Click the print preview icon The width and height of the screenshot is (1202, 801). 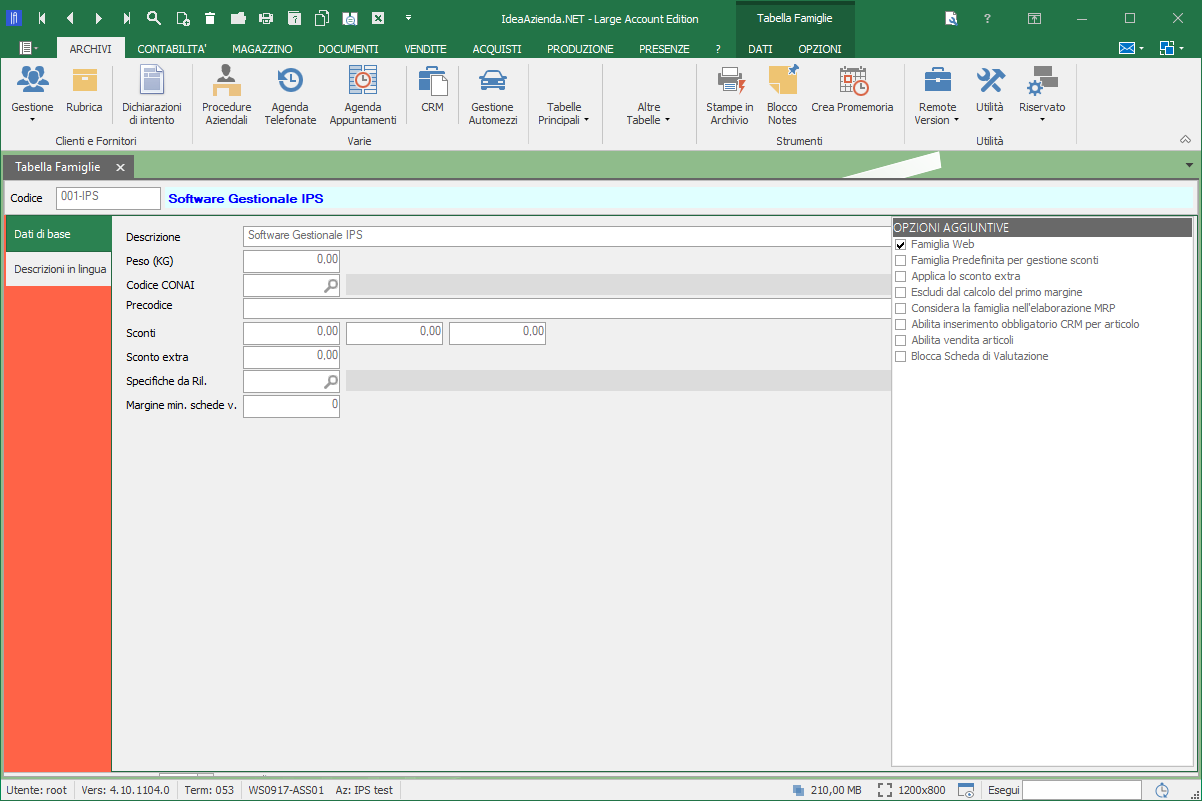coord(350,18)
